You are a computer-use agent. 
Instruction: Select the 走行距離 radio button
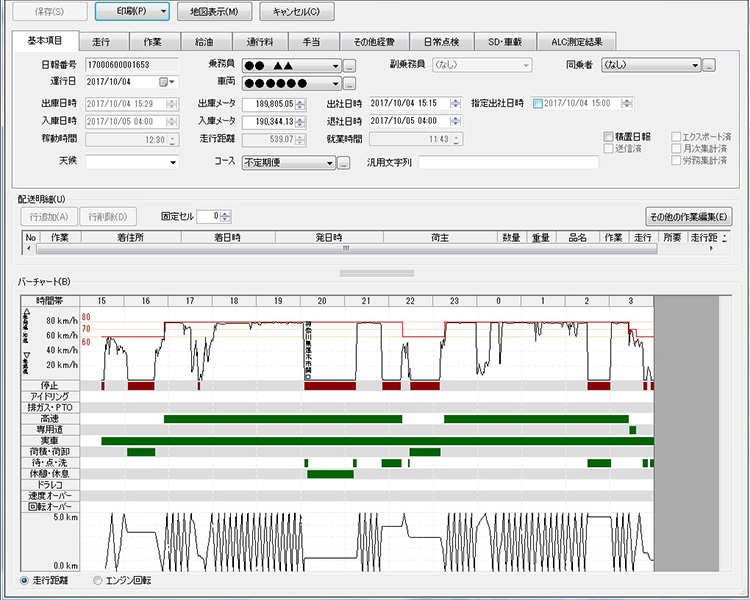(x=25, y=579)
